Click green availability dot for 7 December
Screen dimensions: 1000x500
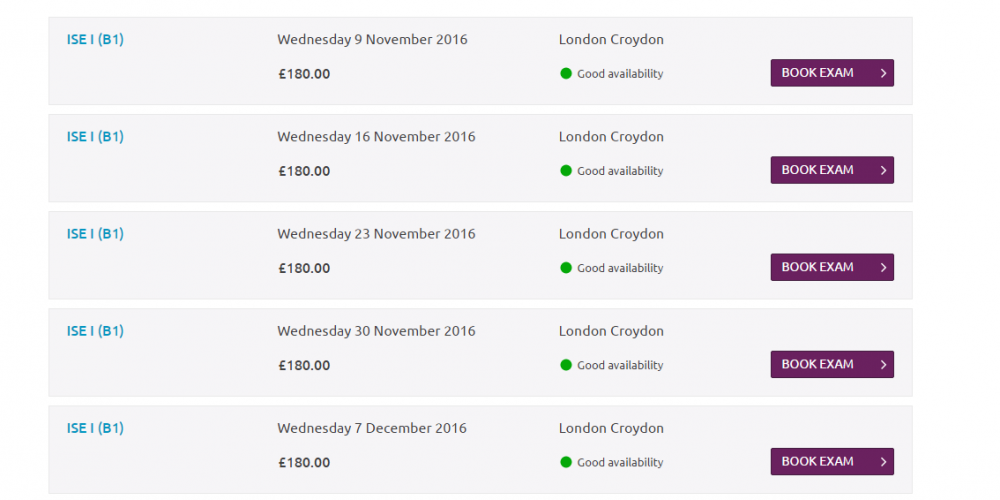point(566,462)
